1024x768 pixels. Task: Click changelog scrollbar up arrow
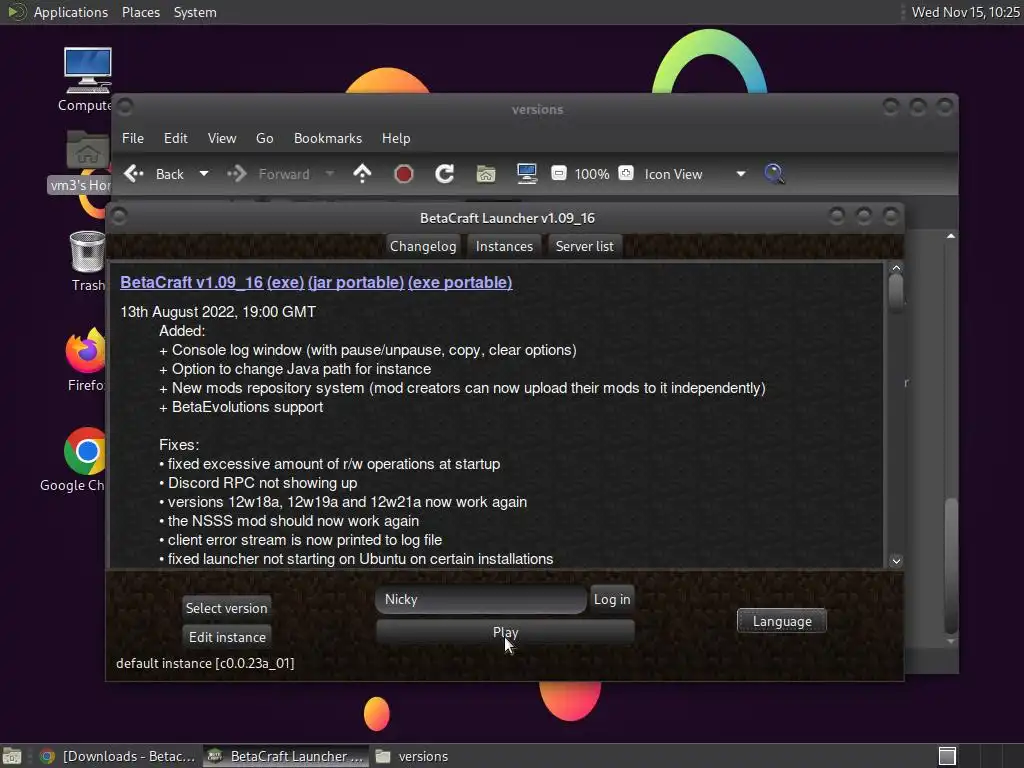coord(896,268)
